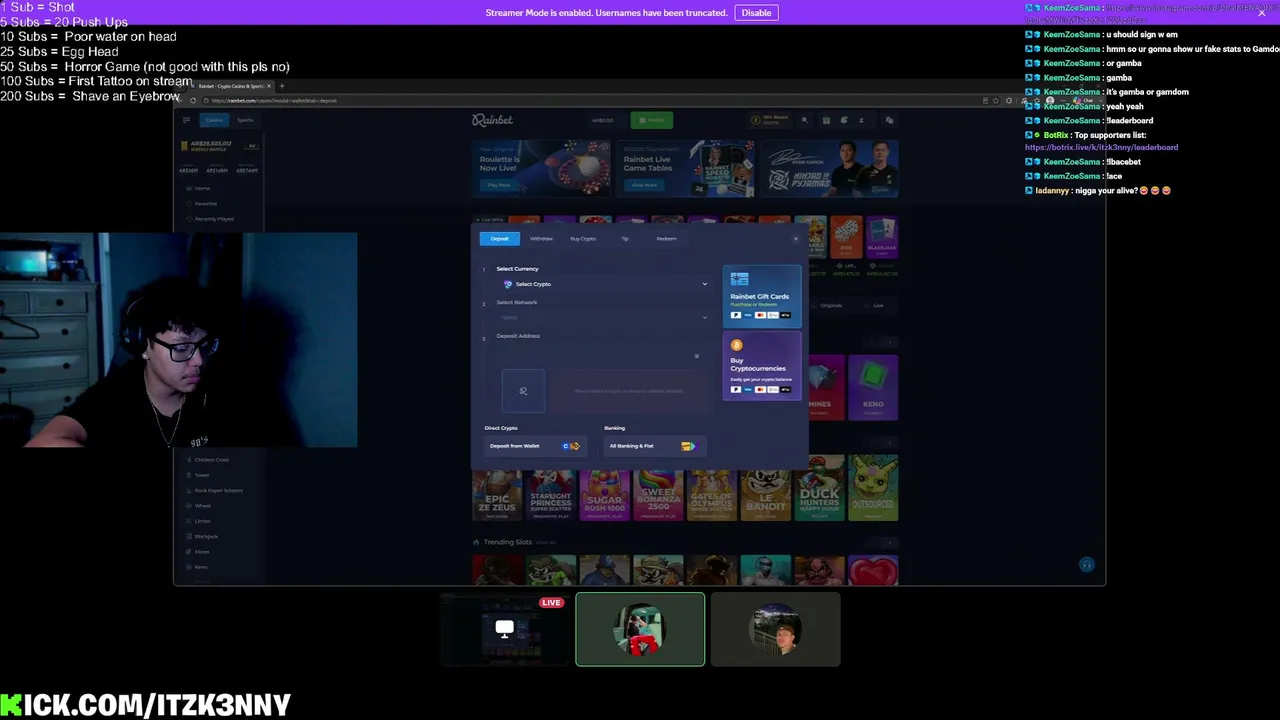Image resolution: width=1280 pixels, height=720 pixels.
Task: Expand the Select Network dropdown
Action: pos(605,317)
